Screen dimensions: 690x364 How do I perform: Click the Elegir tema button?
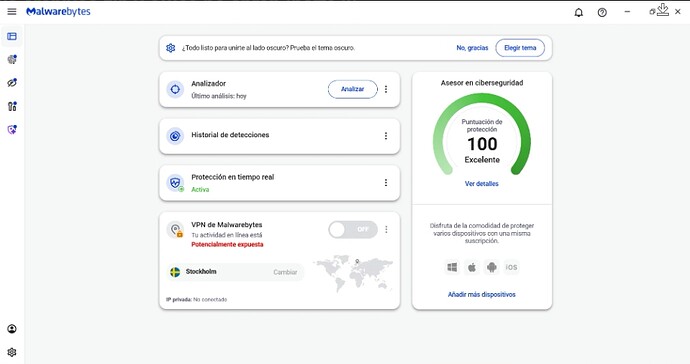520,48
